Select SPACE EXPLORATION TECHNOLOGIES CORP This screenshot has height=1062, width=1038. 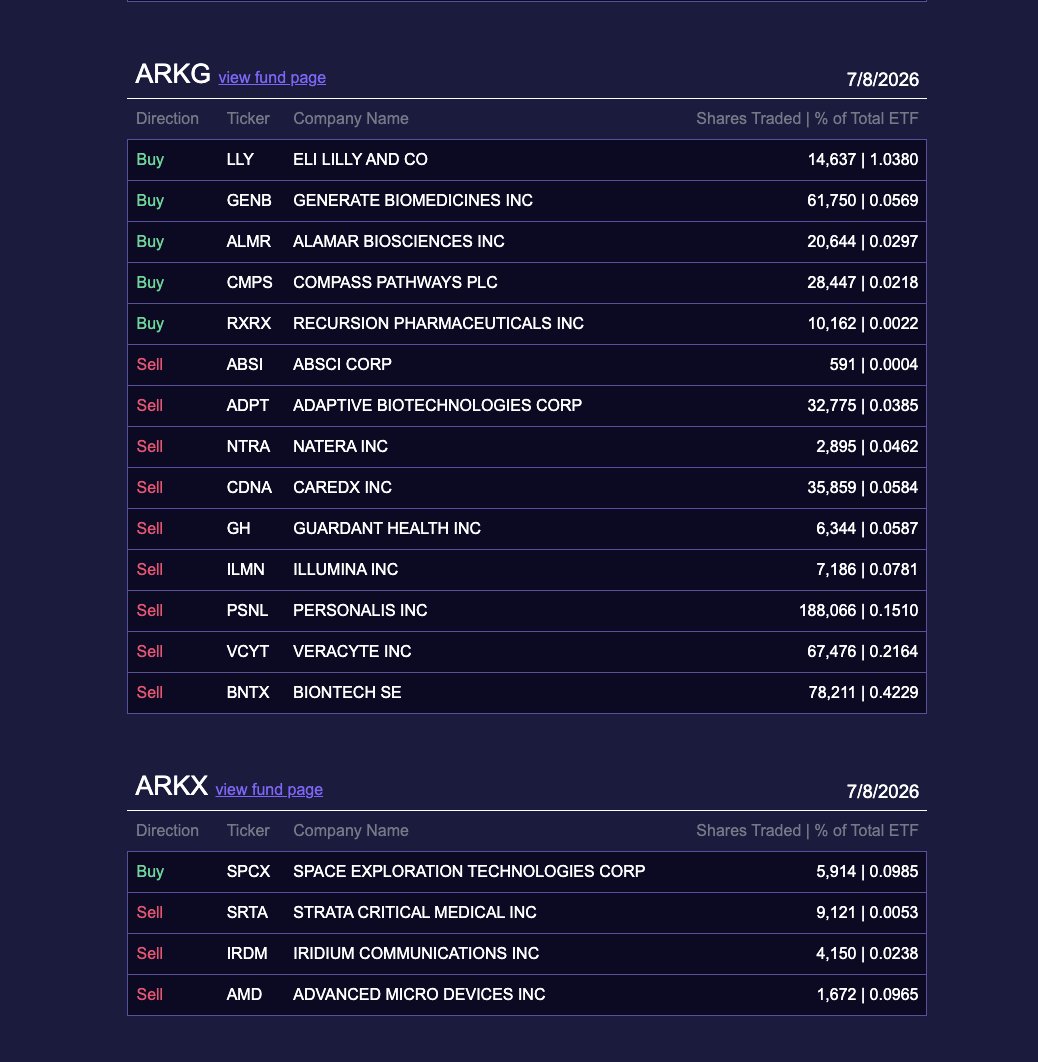pos(469,872)
